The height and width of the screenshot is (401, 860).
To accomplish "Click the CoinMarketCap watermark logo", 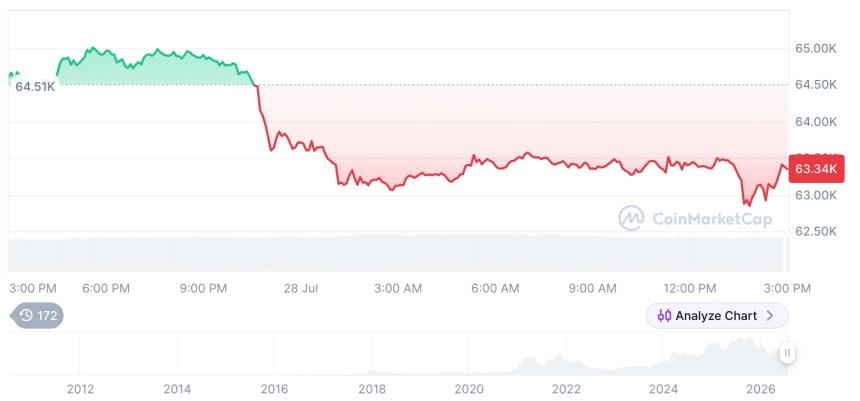I will [631, 218].
